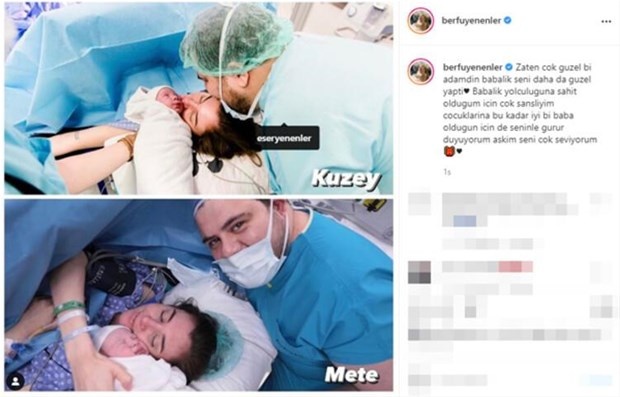620x397 pixels.
Task: Click the caption text 'Zaten cok guzel'
Action: (548, 67)
